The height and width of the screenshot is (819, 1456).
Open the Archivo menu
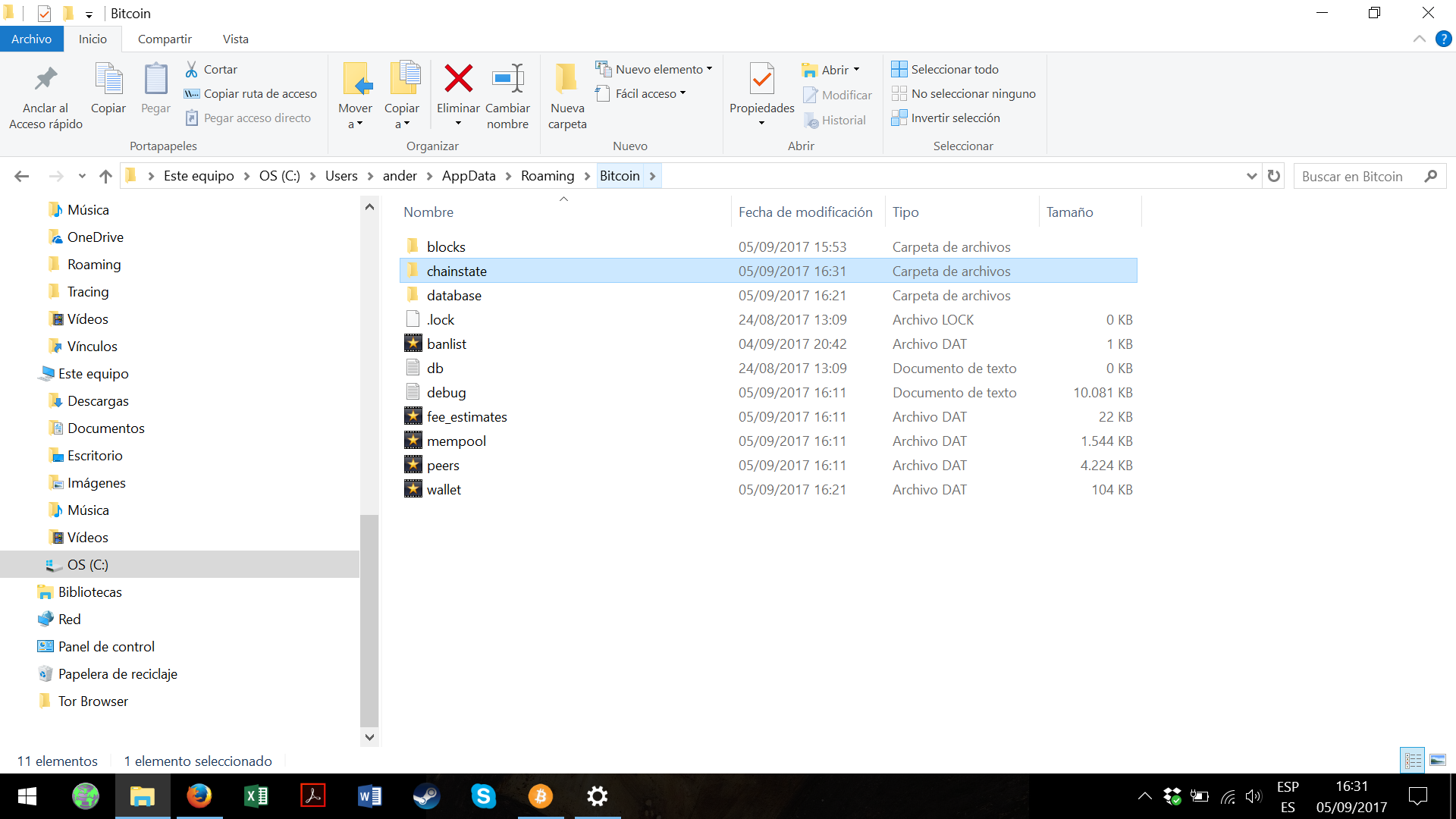coord(31,39)
